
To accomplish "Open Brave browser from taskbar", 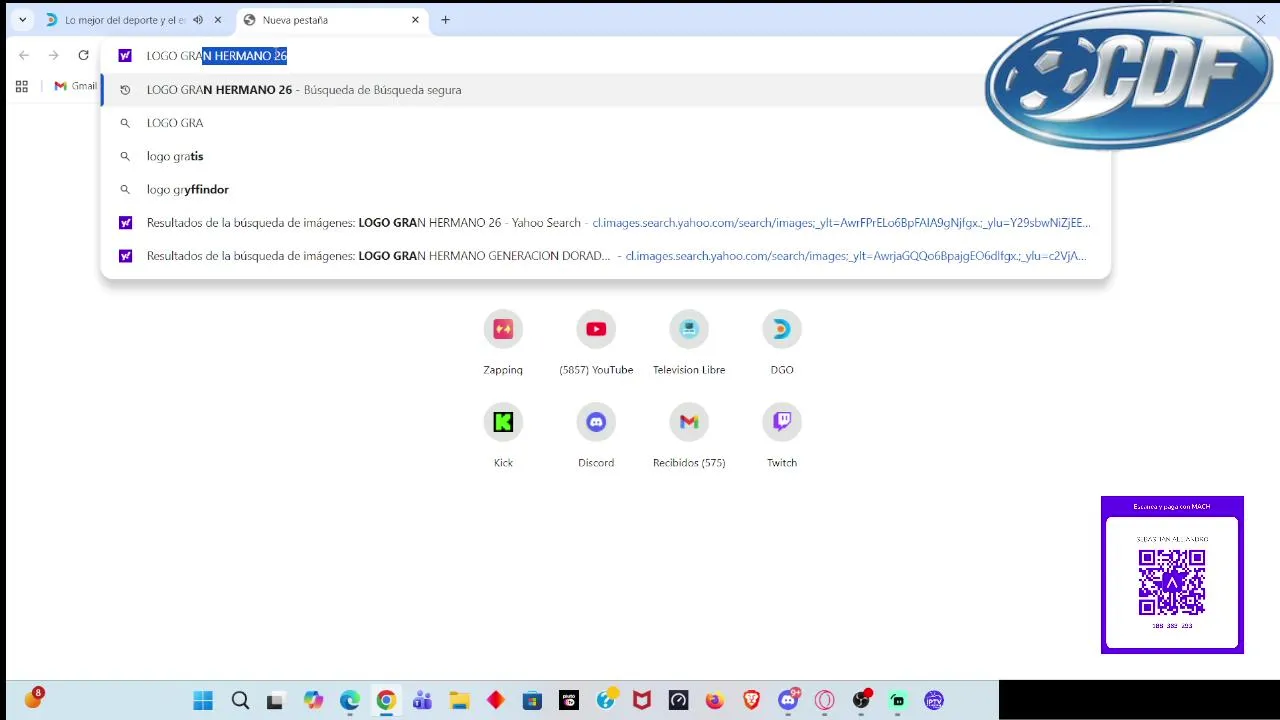I will 751,700.
